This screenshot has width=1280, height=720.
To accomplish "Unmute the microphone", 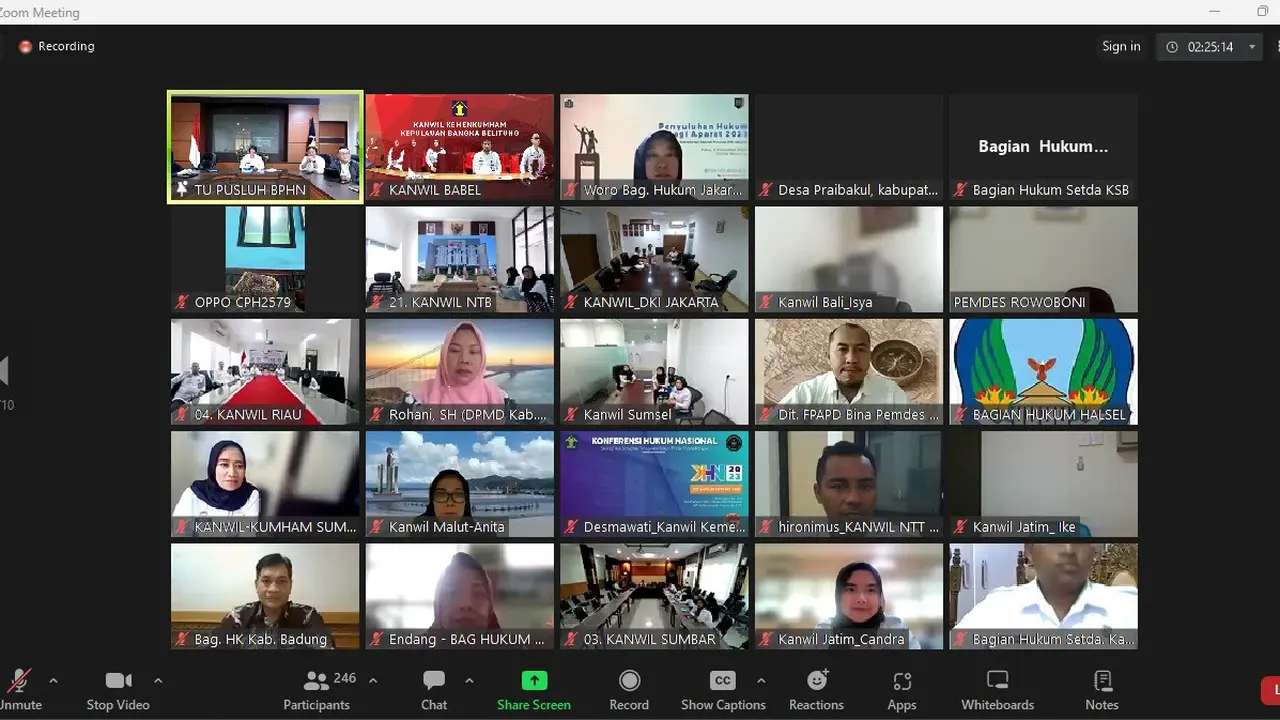I will [x=19, y=690].
